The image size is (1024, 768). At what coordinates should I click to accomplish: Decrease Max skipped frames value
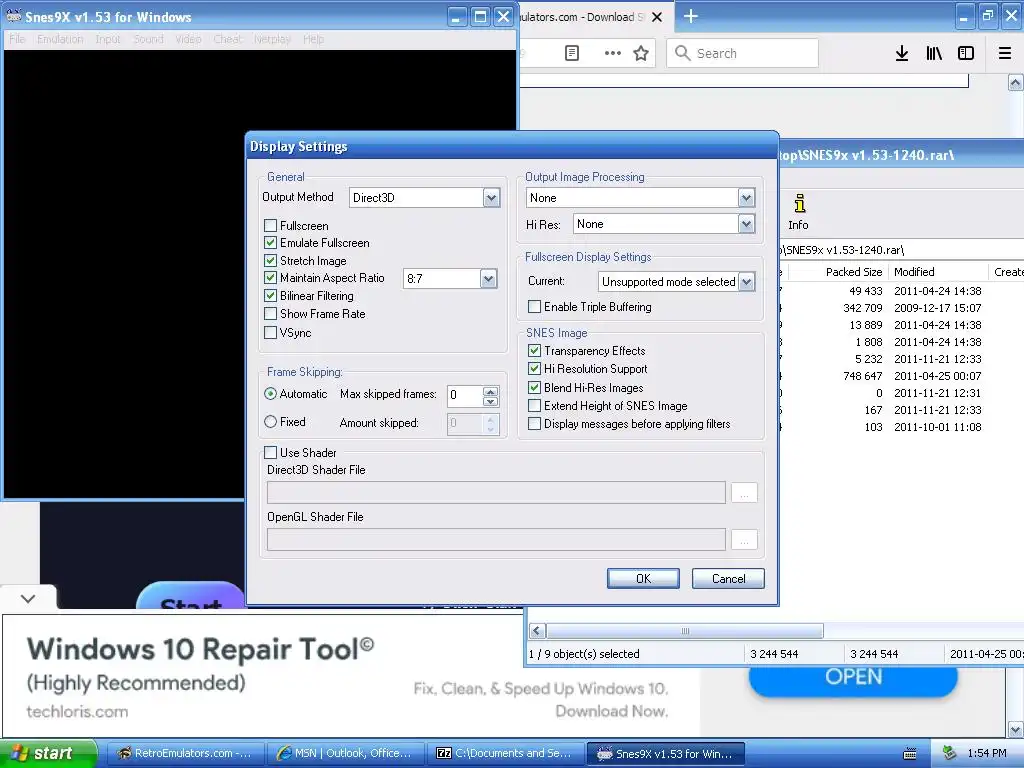pyautogui.click(x=490, y=400)
